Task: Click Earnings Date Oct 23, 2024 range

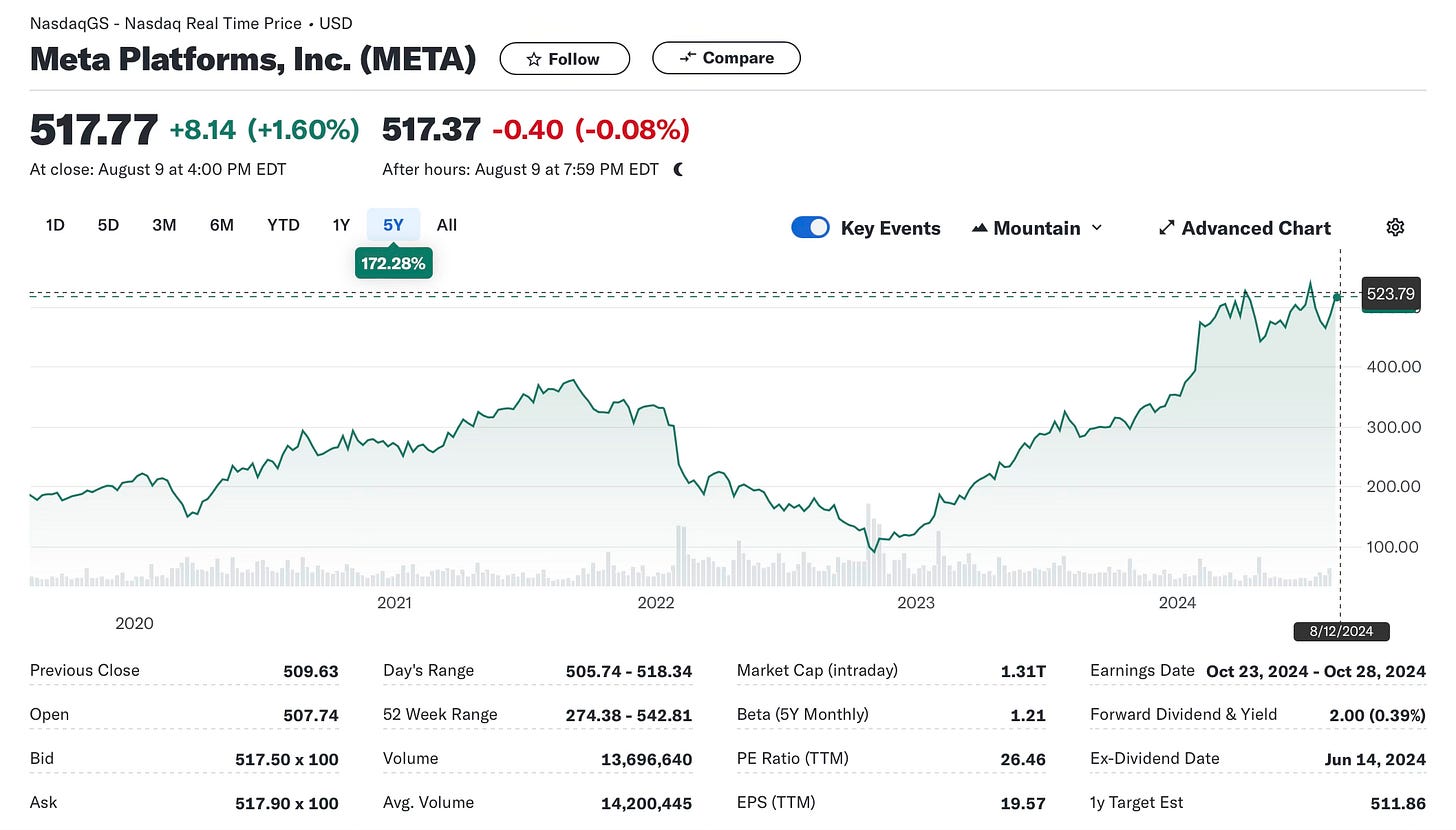Action: point(1316,671)
